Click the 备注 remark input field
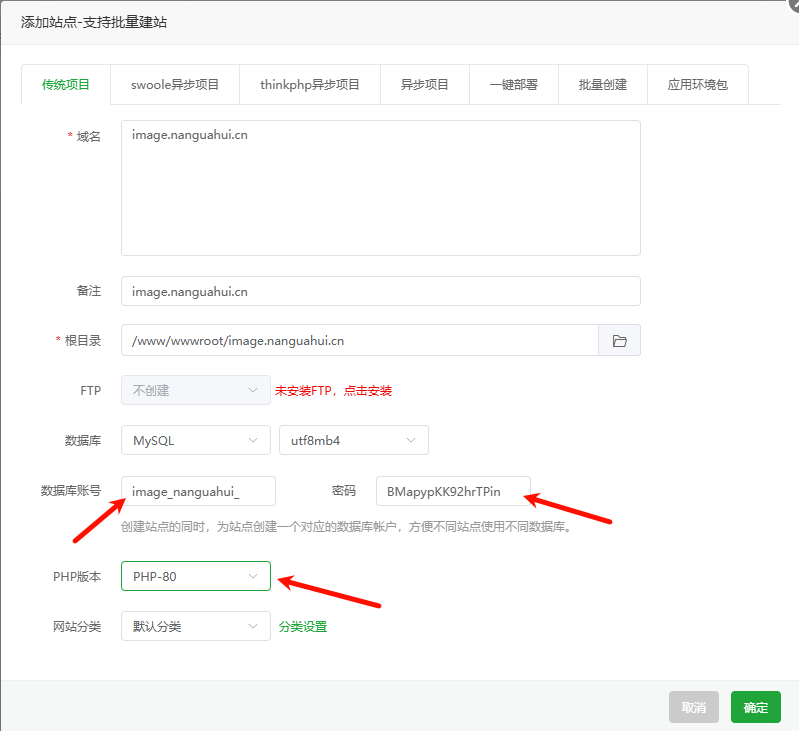799x731 pixels. (380, 291)
